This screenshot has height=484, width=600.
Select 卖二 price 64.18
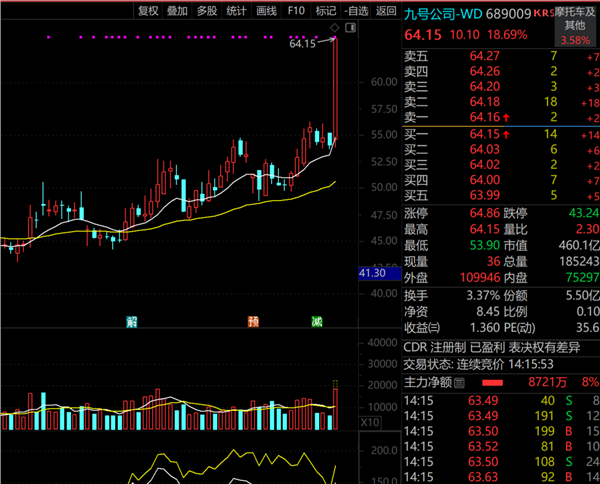484,102
